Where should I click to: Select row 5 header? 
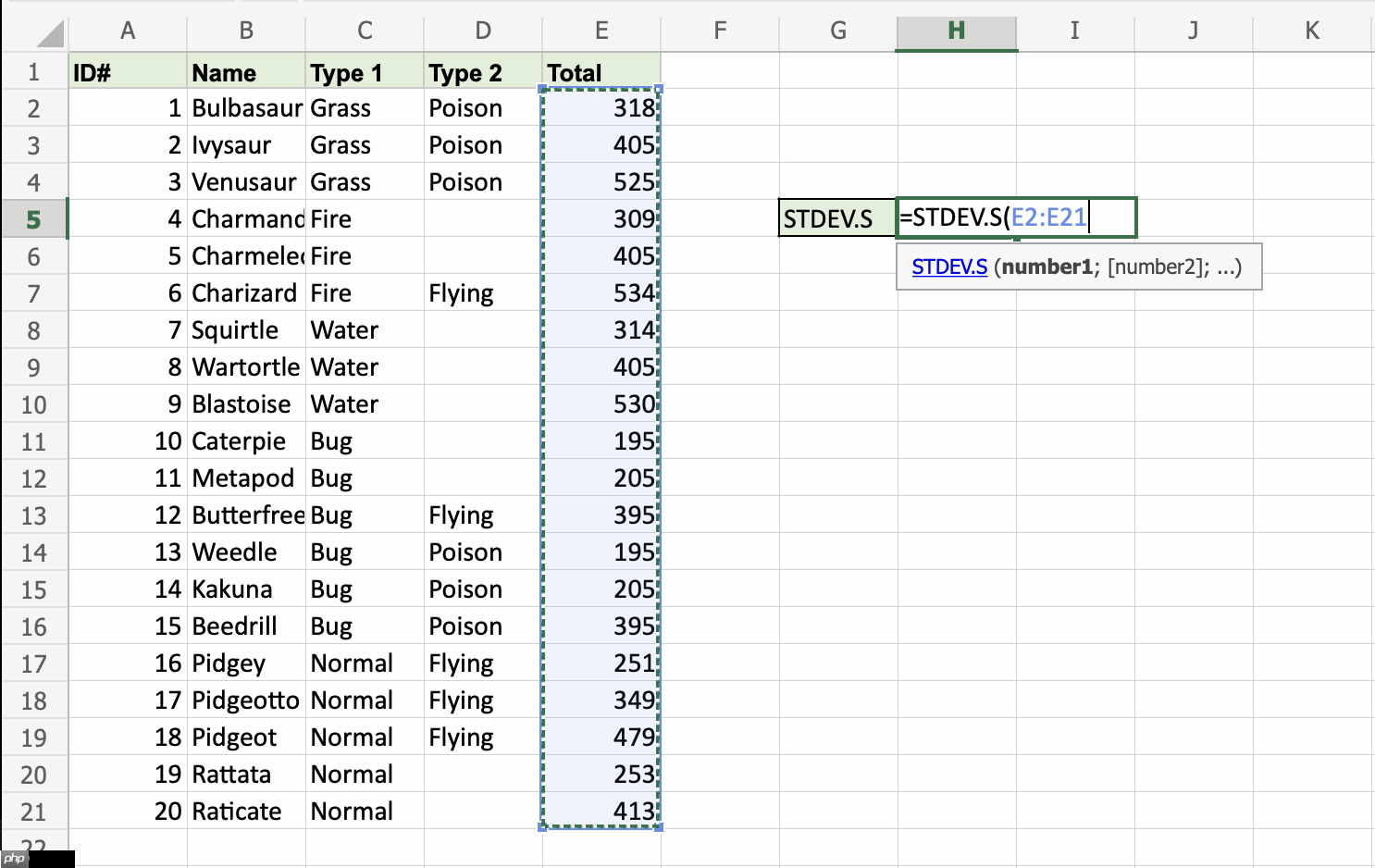34,219
